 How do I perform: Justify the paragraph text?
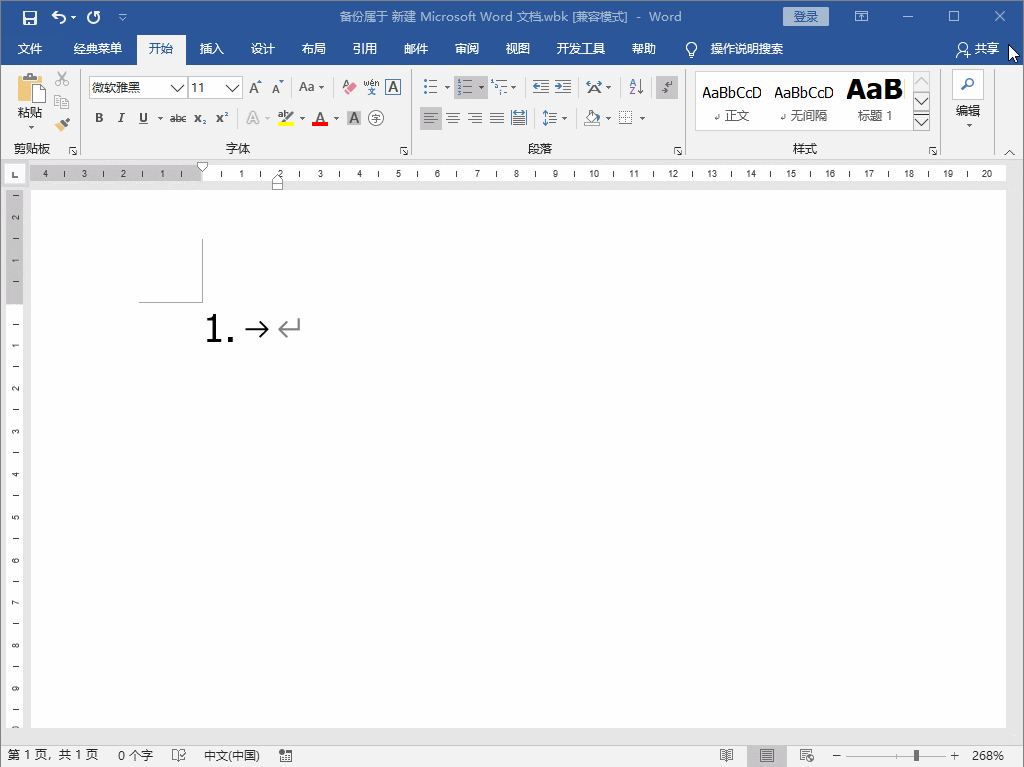pyautogui.click(x=497, y=118)
